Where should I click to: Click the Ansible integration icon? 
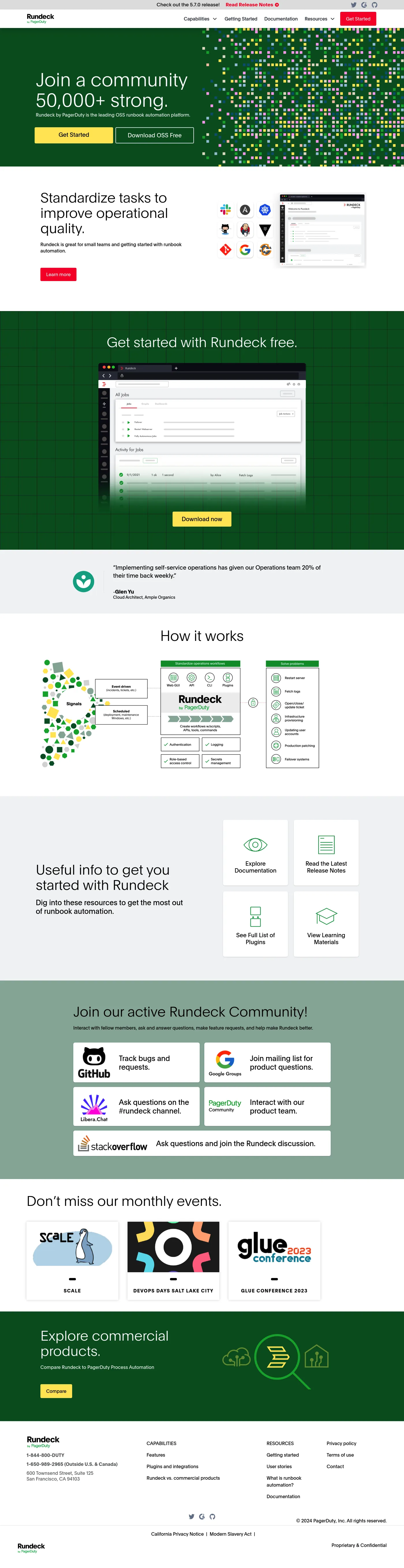point(245,210)
